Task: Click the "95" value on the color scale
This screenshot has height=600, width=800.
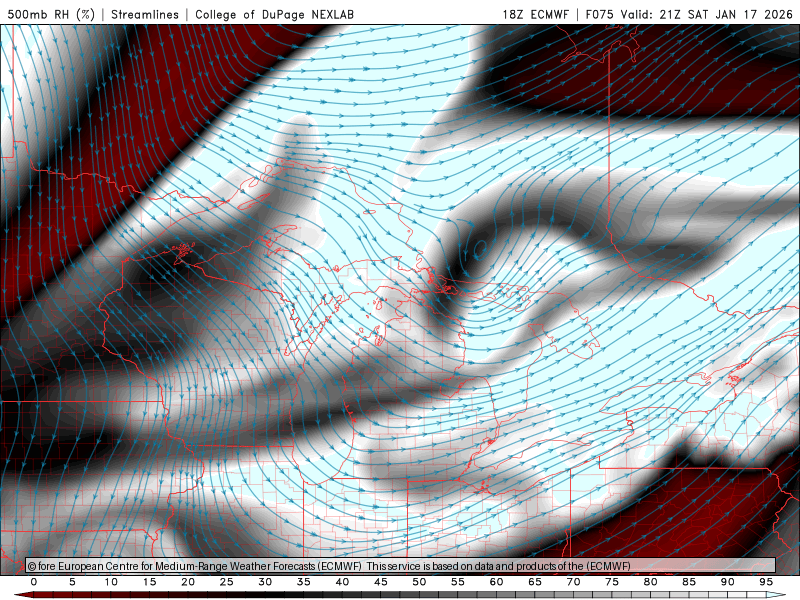Action: pyautogui.click(x=766, y=582)
